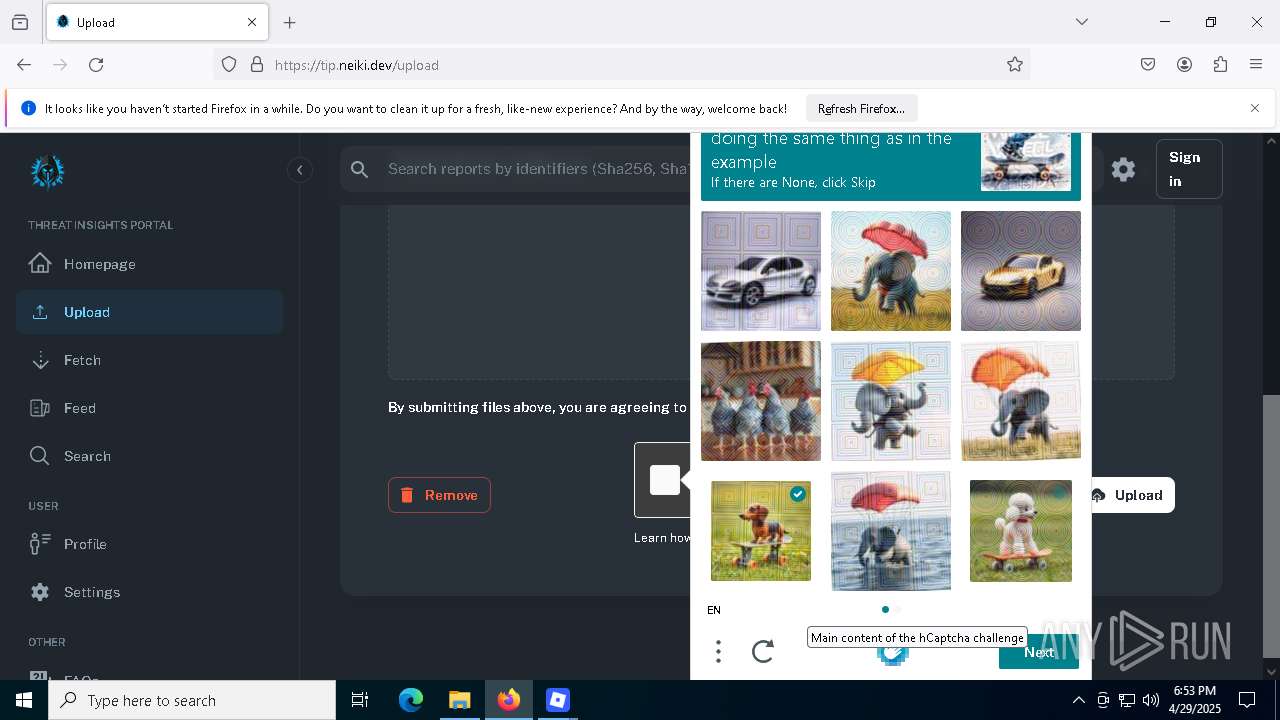Screen dimensions: 1280x720
Task: Bookmark this page with the star
Action: (1015, 64)
